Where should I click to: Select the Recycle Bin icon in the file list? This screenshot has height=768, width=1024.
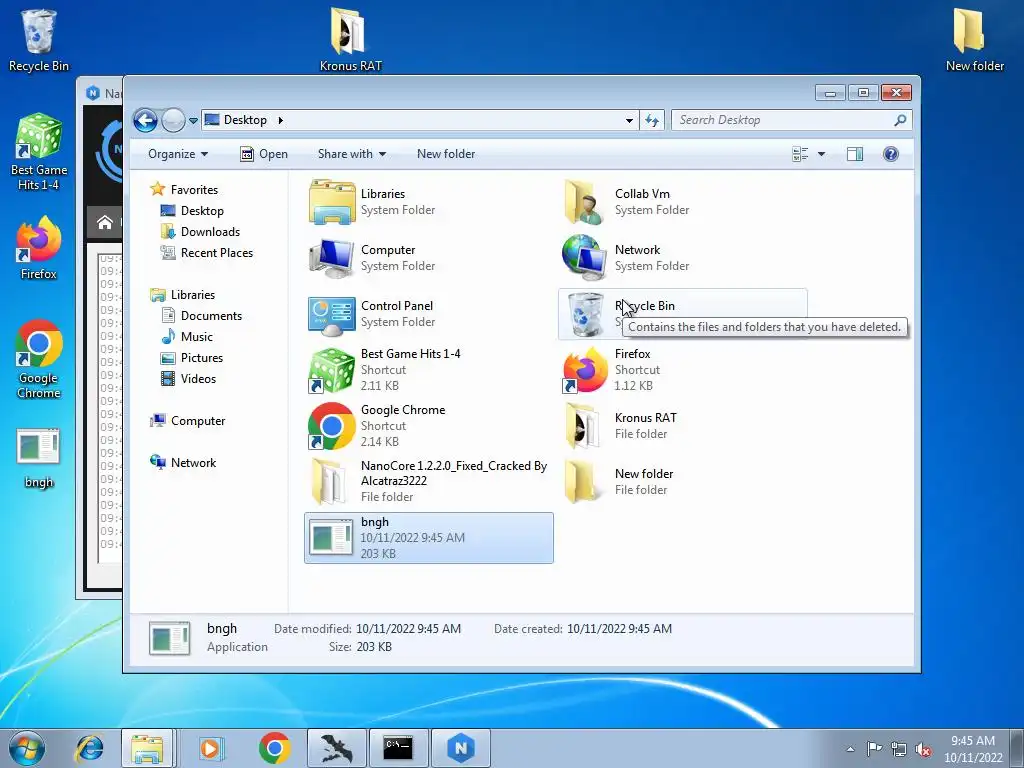coord(585,315)
